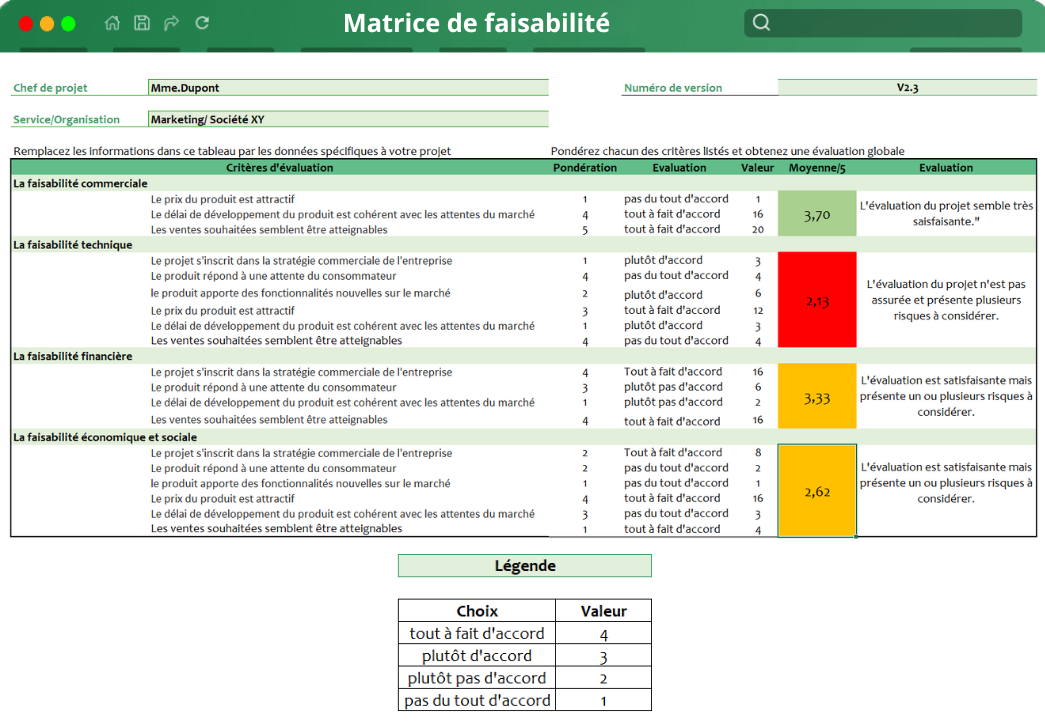The width and height of the screenshot is (1045, 727).
Task: Select the 'plutôt pas d'accord' legend option
Action: pos(477,677)
